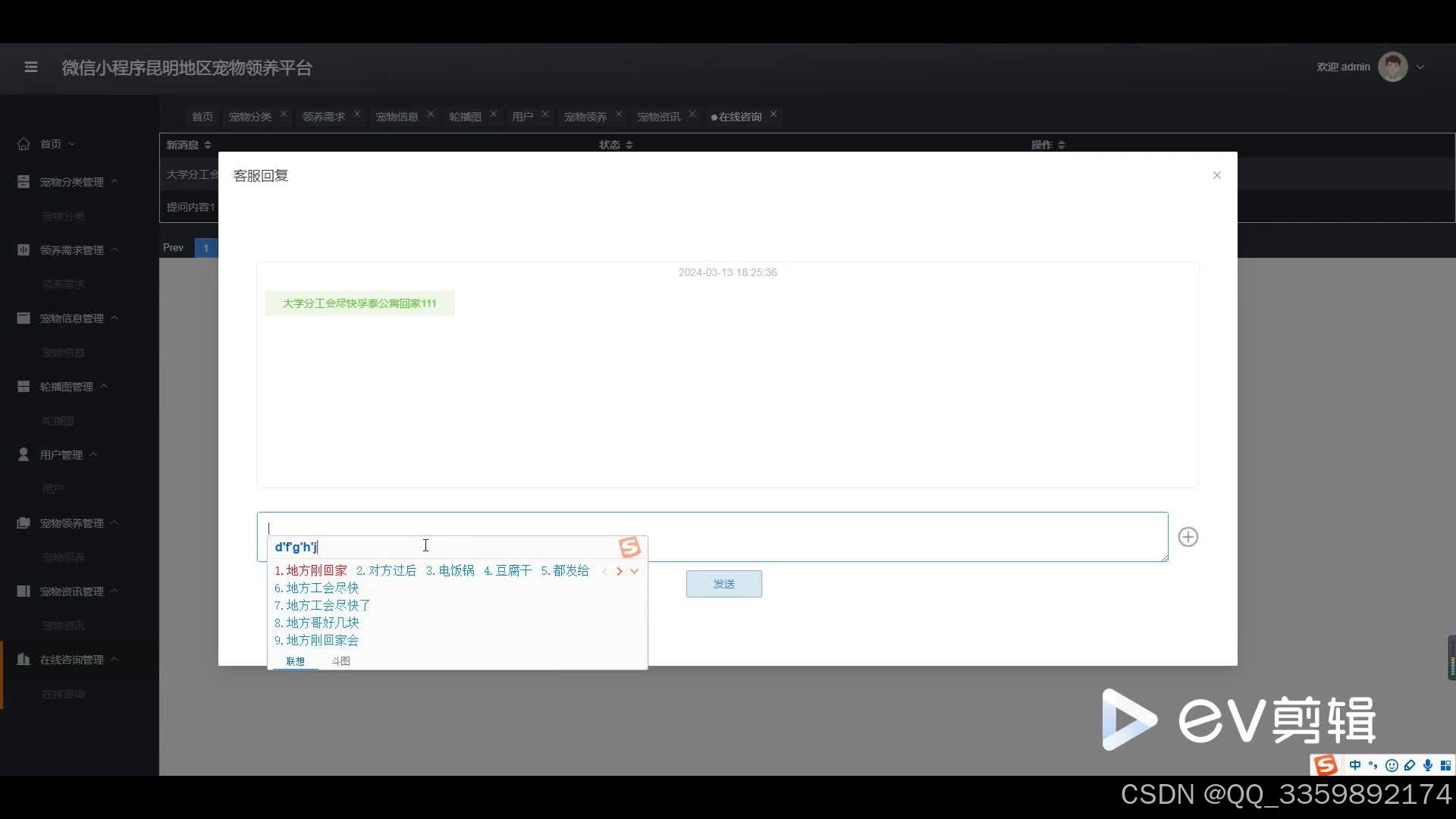Screen dimensions: 1456x819
Task: Go to next page of IME candidates
Action: [620, 571]
